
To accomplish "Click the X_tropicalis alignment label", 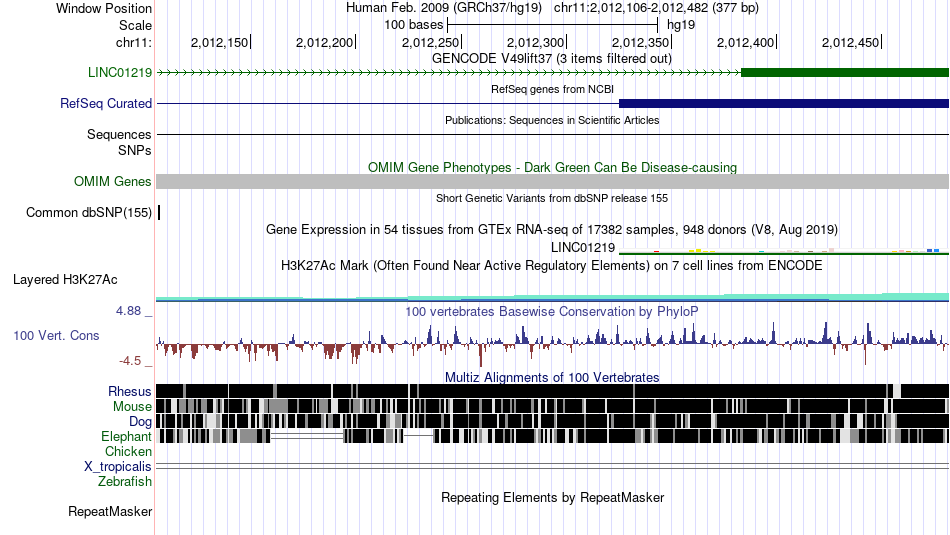I will click(118, 467).
